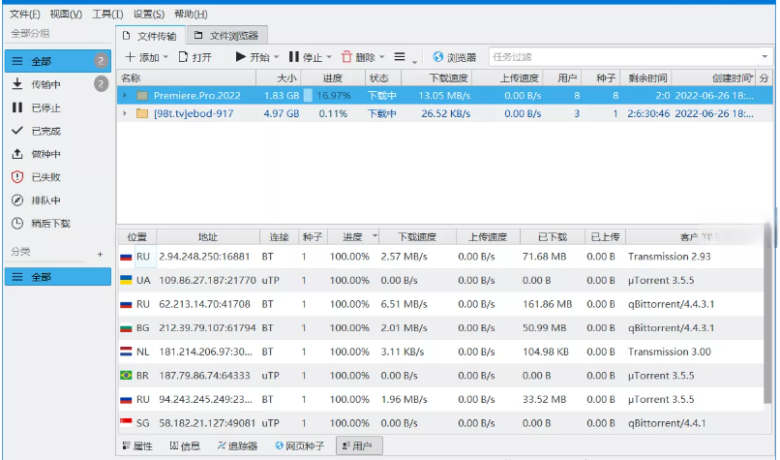Select the 已停止 paused filter
The width and height of the screenshot is (780, 460).
pos(58,107)
